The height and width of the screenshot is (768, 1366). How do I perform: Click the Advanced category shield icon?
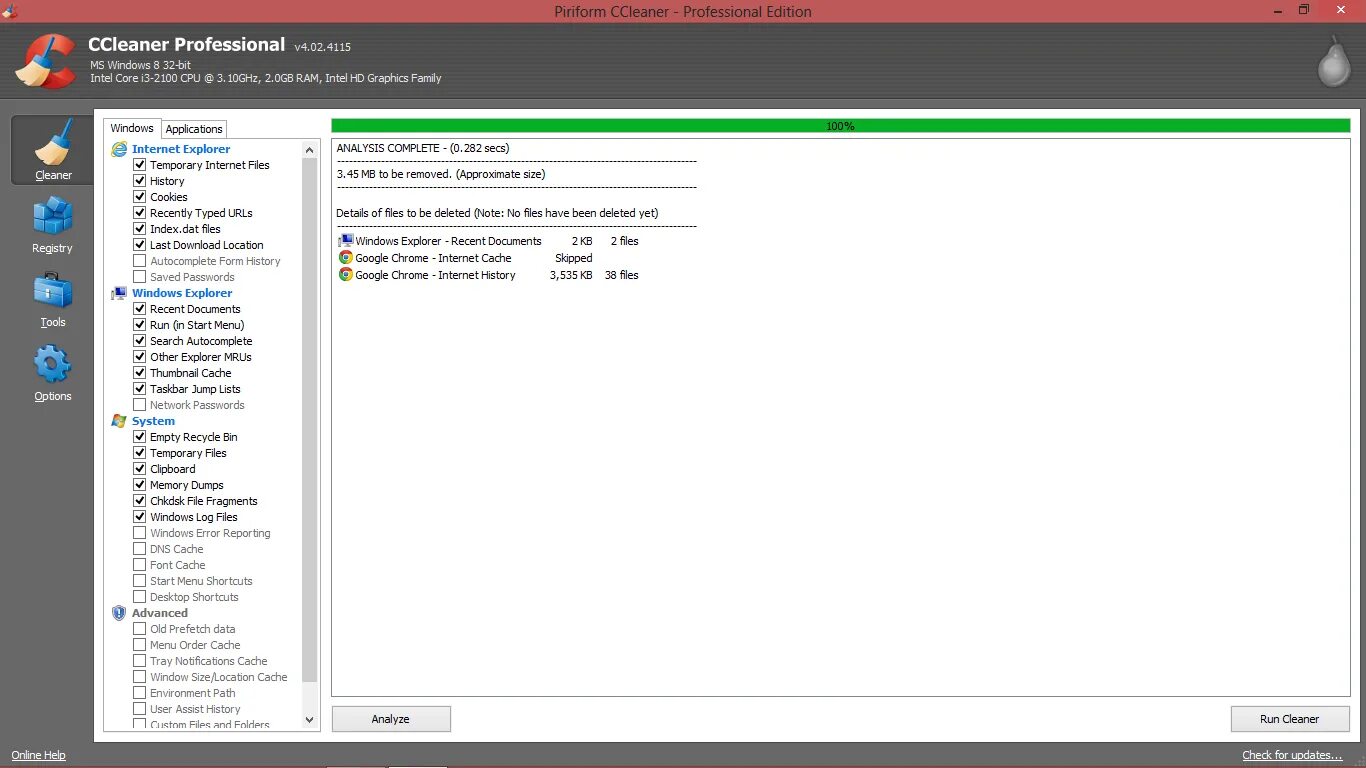[x=119, y=613]
